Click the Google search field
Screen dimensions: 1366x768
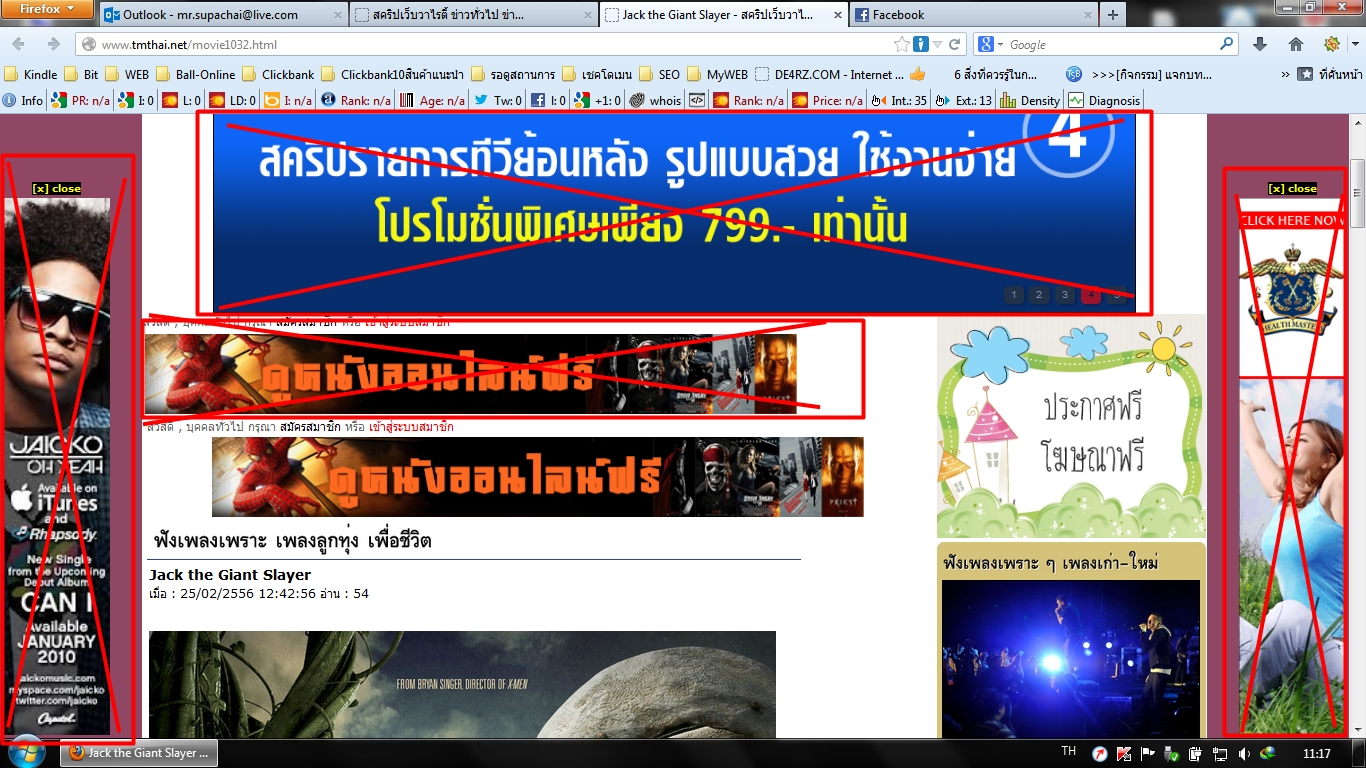click(1112, 45)
